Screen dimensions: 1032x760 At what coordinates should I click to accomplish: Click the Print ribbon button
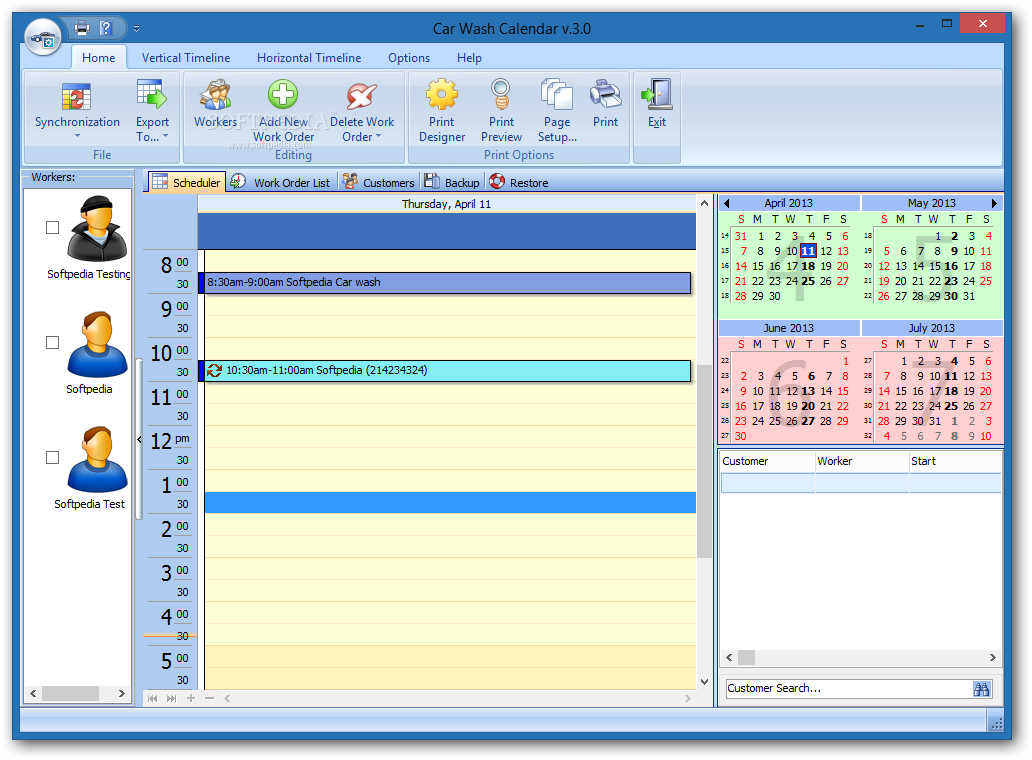point(605,104)
